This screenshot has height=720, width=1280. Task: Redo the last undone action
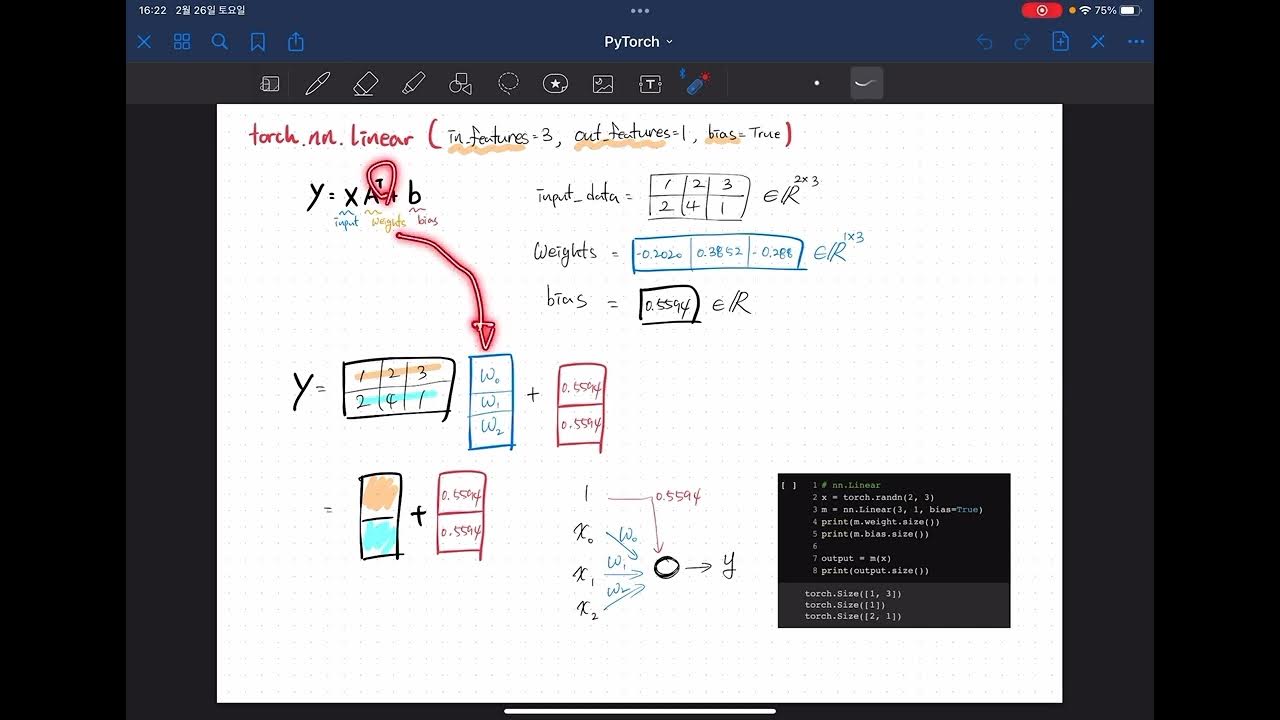(1022, 42)
